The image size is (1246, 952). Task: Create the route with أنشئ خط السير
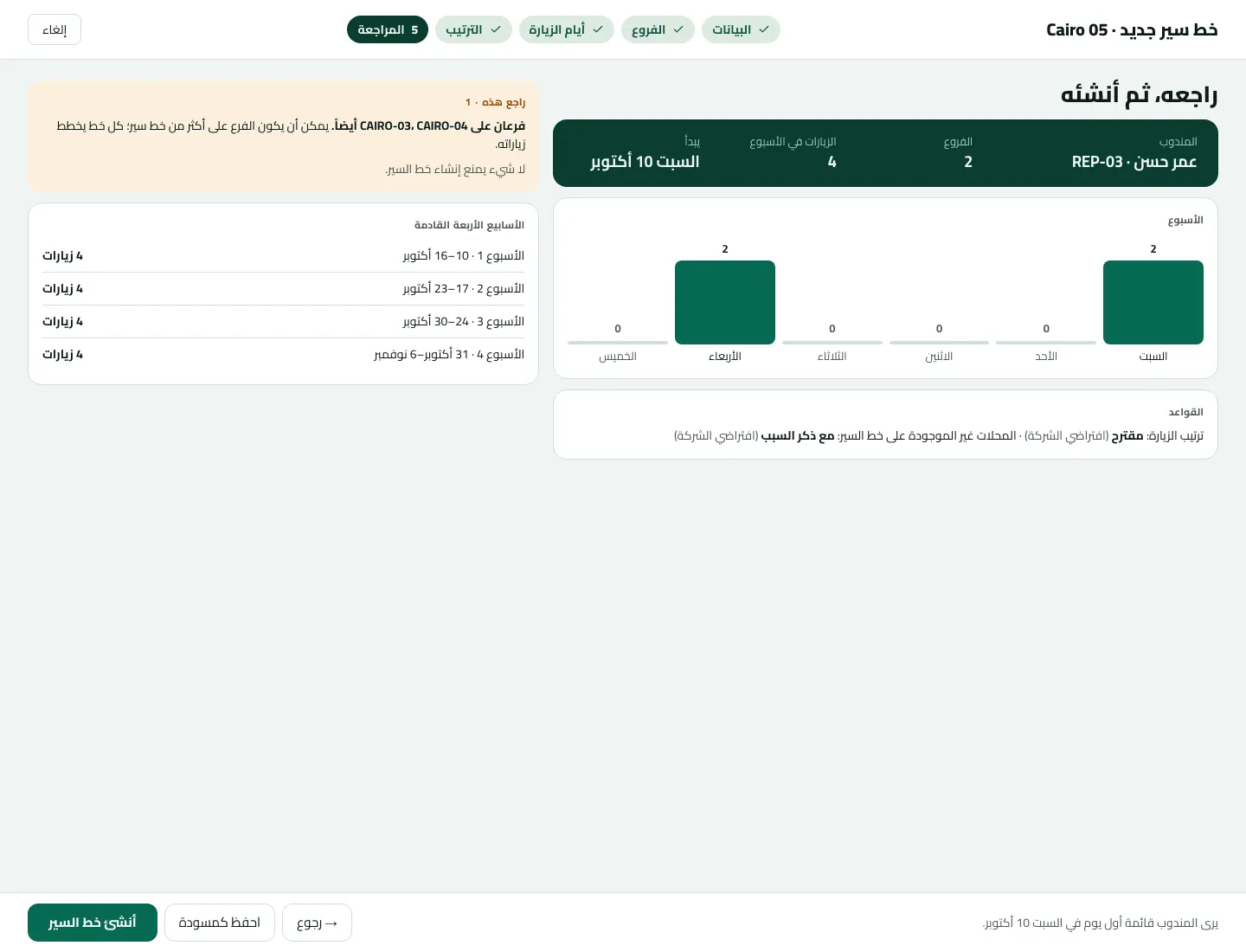point(93,923)
